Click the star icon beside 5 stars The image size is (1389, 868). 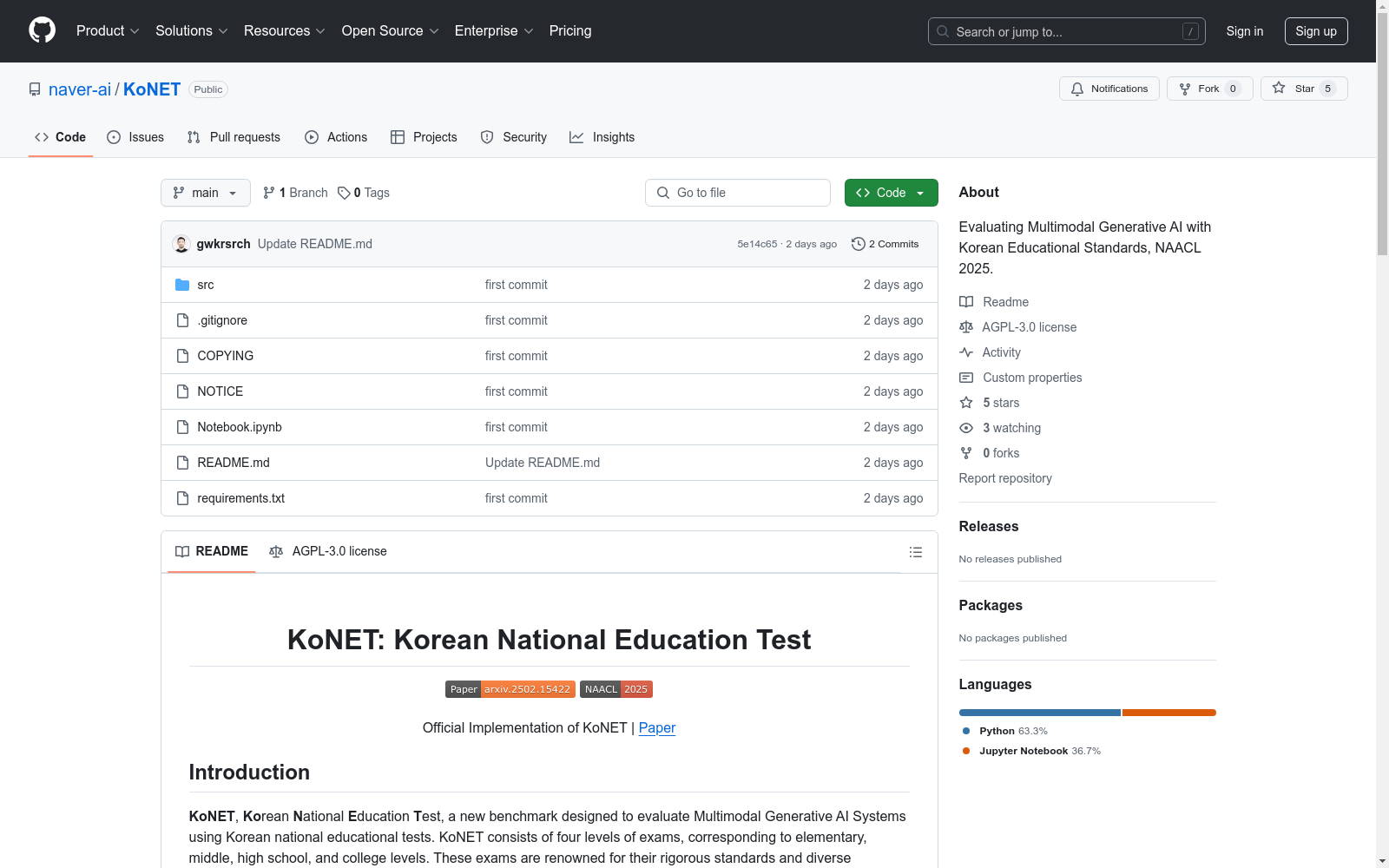966,403
